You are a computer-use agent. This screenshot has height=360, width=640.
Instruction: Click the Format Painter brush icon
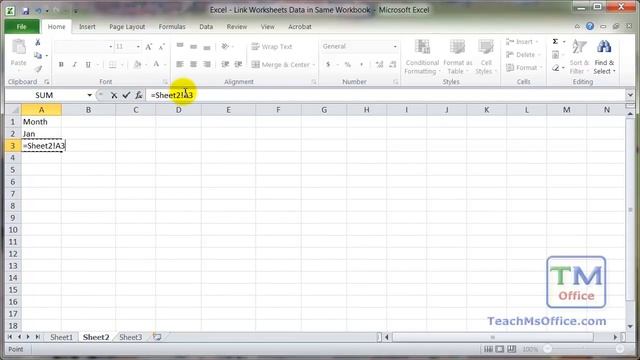point(38,69)
